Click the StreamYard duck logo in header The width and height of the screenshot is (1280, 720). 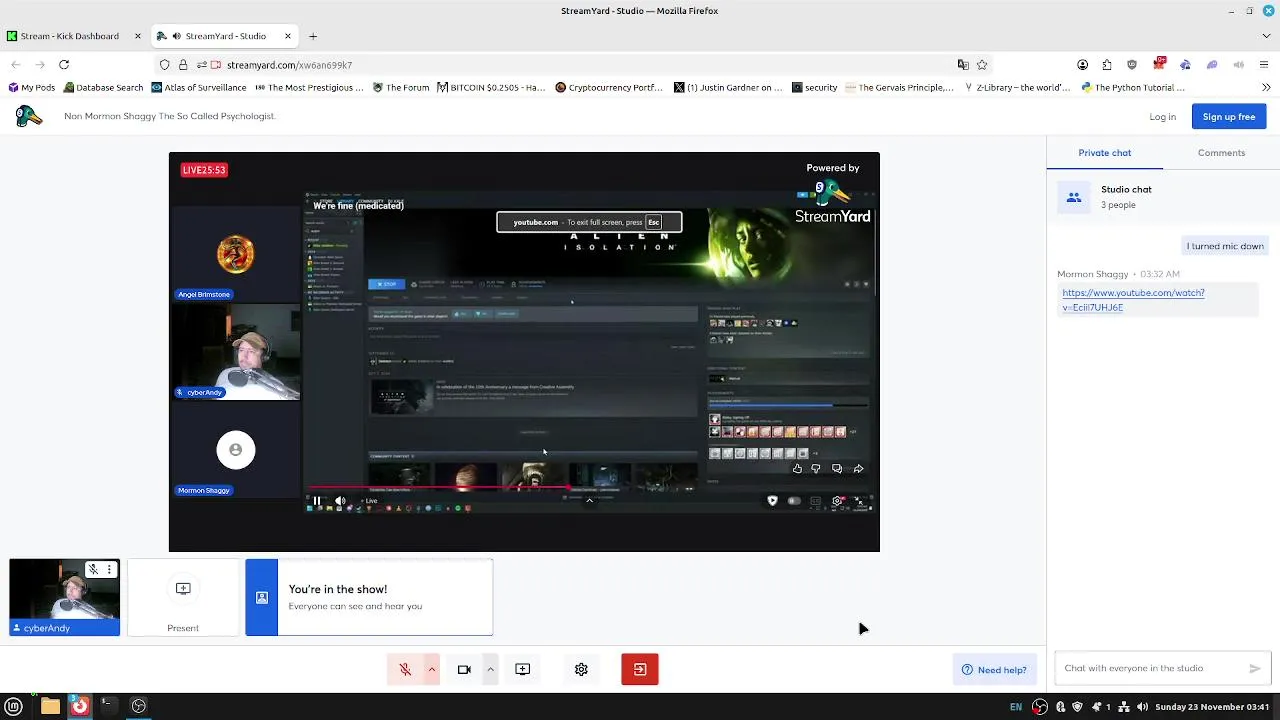(x=29, y=116)
